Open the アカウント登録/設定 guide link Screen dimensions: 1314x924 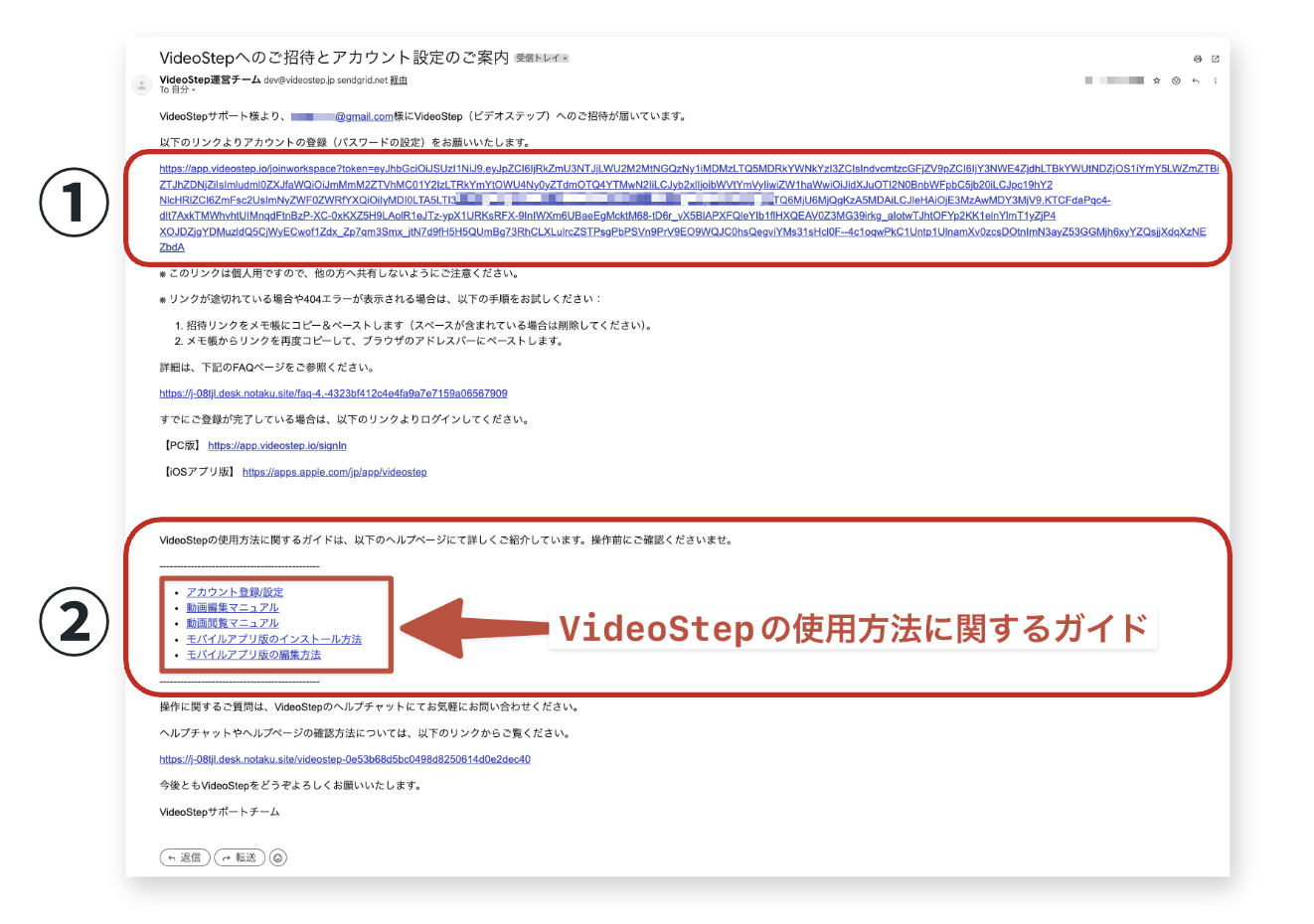[x=235, y=592]
